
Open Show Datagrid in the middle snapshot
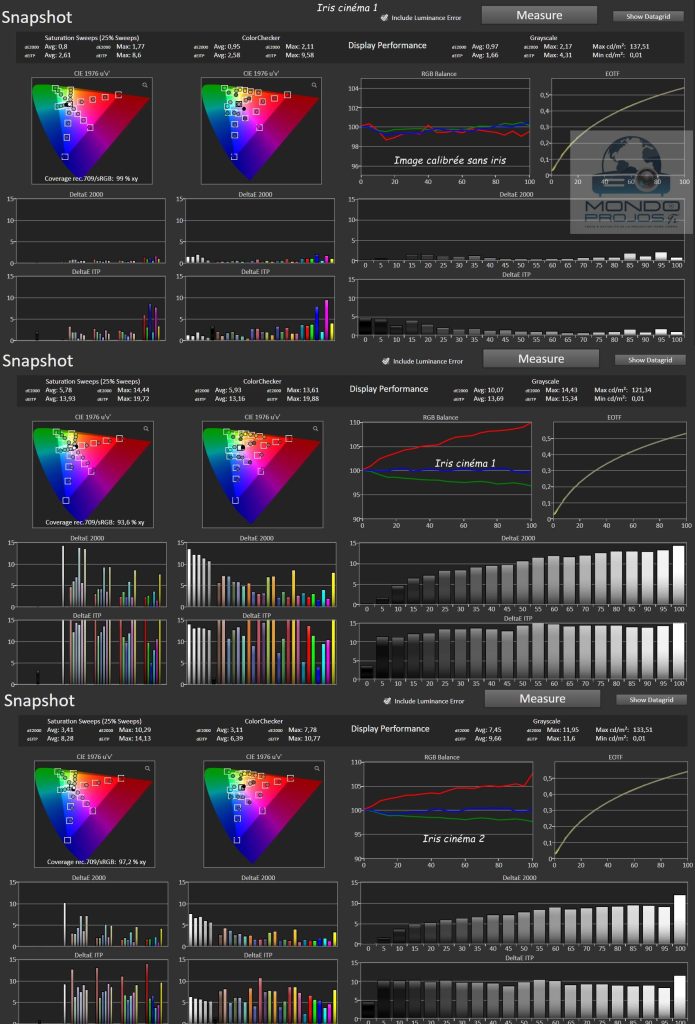pyautogui.click(x=649, y=360)
